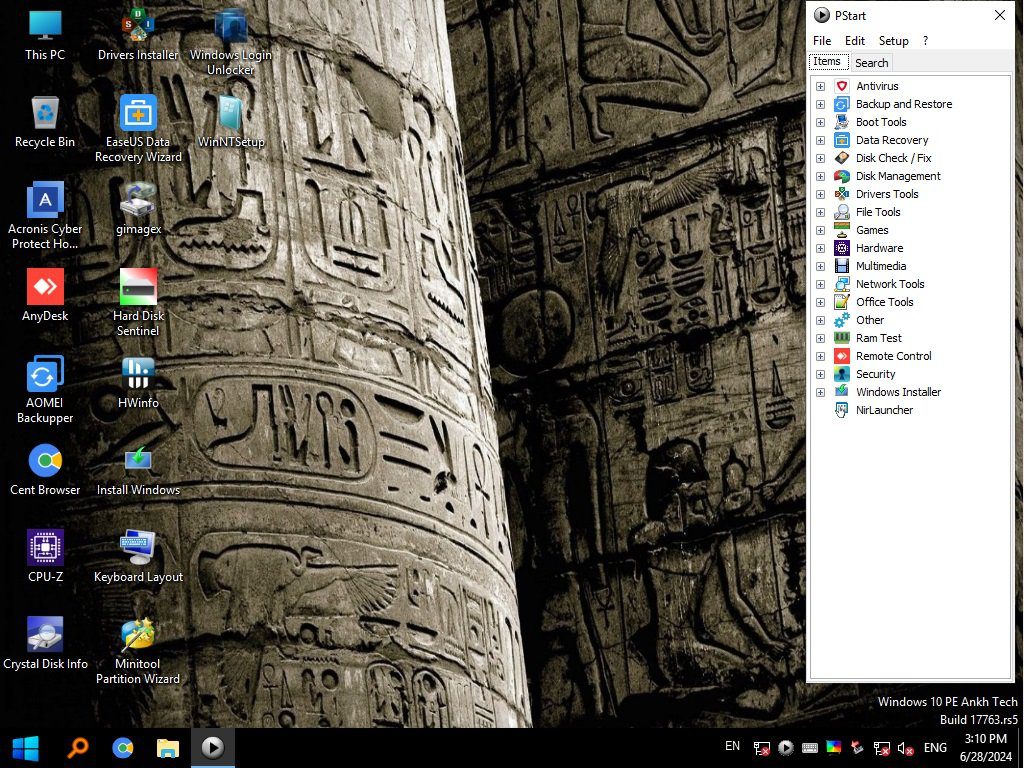Expand the Disk Management category

click(x=821, y=176)
